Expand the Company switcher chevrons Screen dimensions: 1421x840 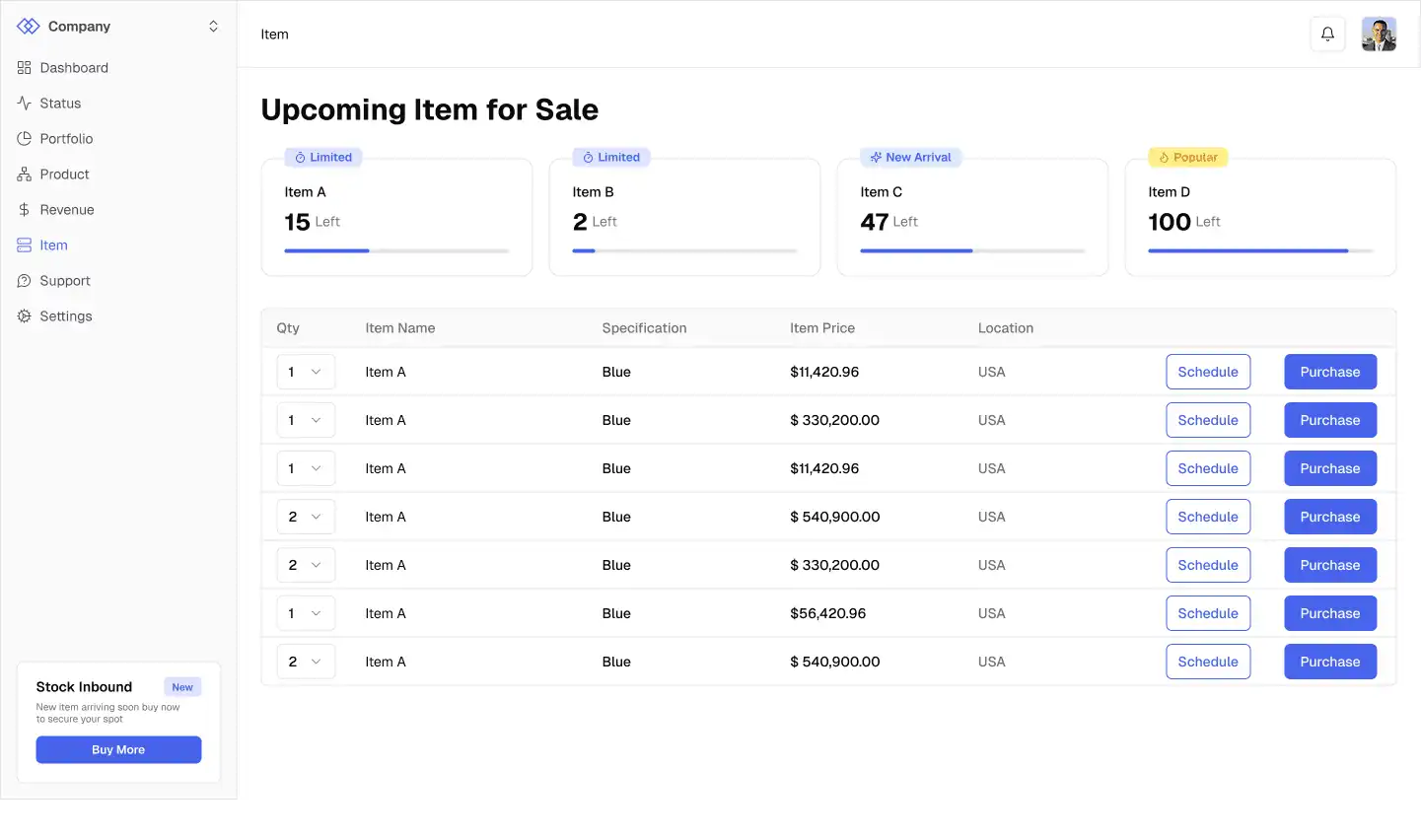(213, 27)
